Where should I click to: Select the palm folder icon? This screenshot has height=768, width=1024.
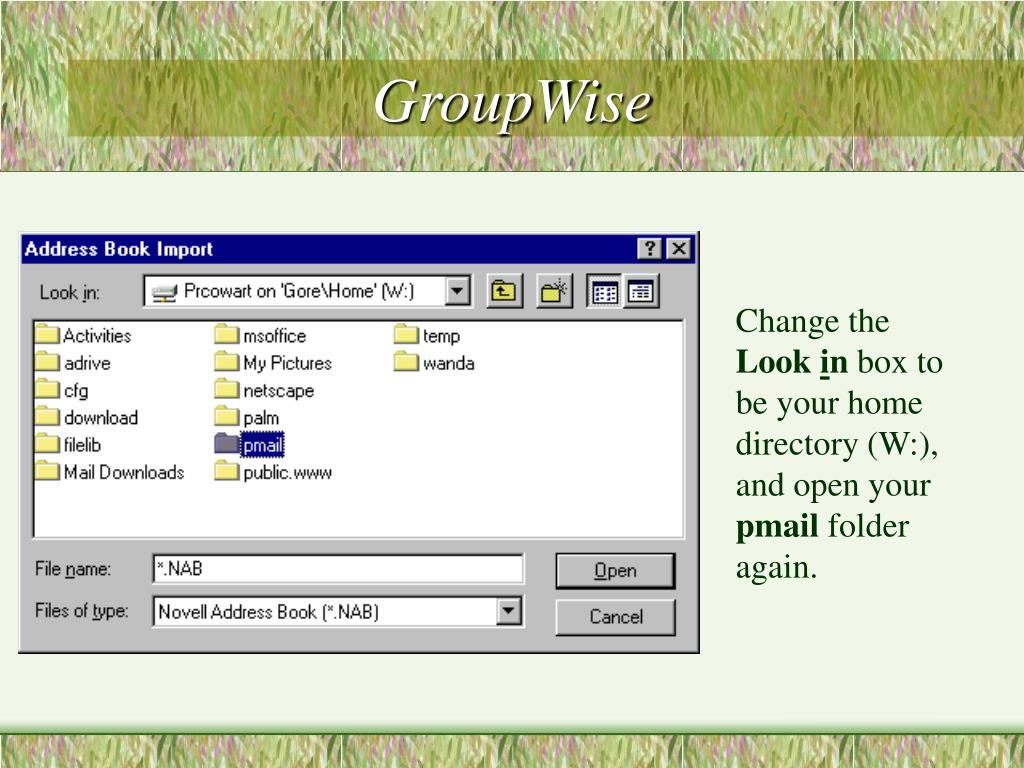(x=227, y=417)
